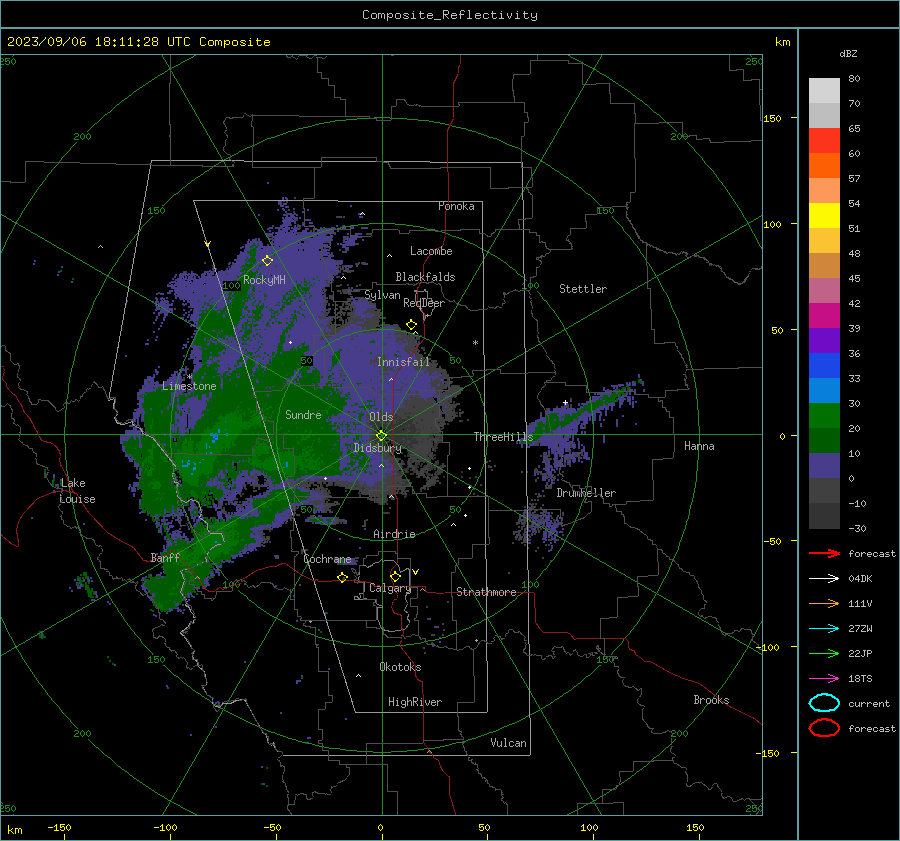Click the Hanna town label
Image resolution: width=900 pixels, height=841 pixels.
(x=699, y=446)
